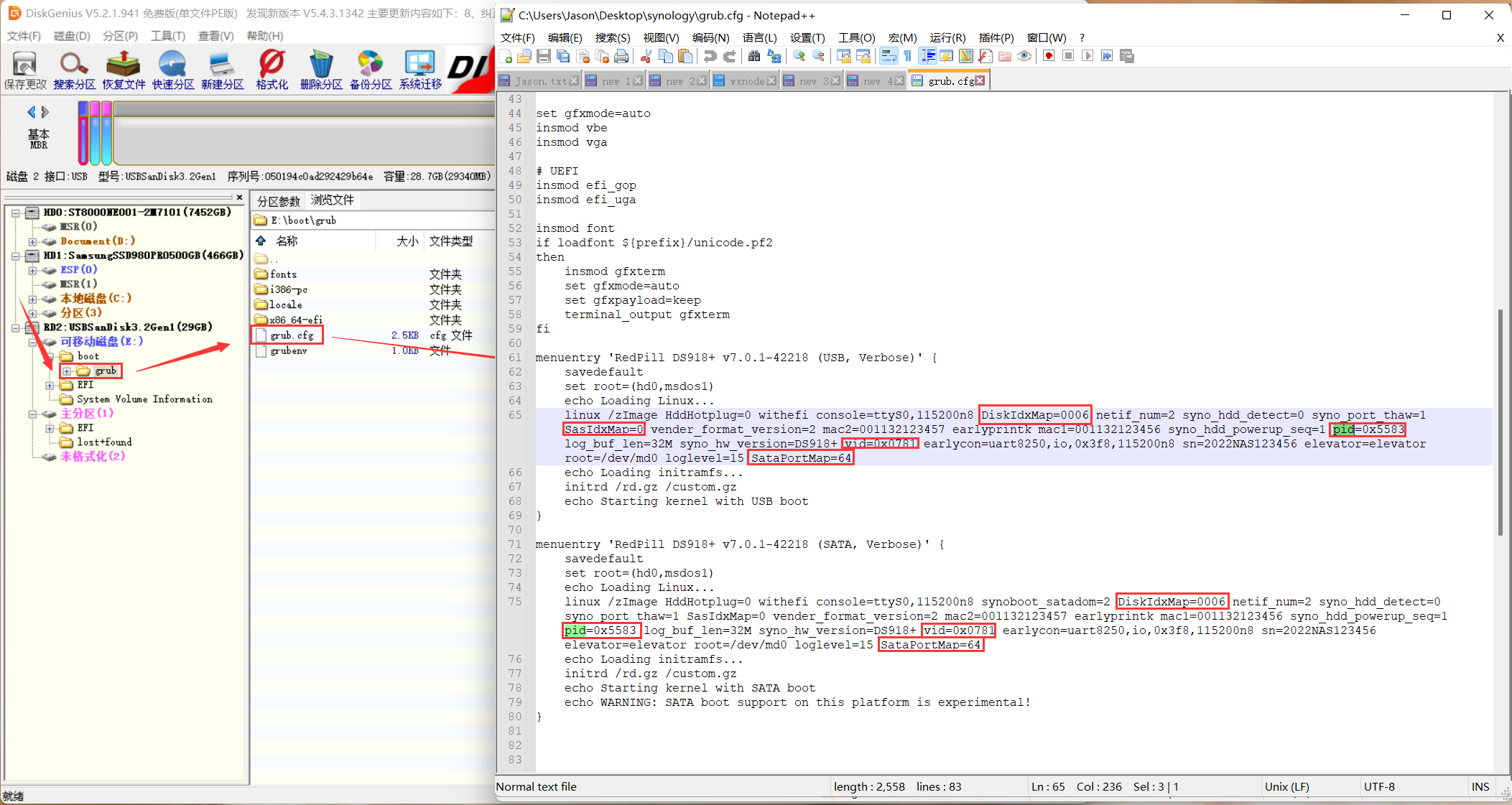Collapse HD0 ST8000 disk tree node

click(15, 213)
